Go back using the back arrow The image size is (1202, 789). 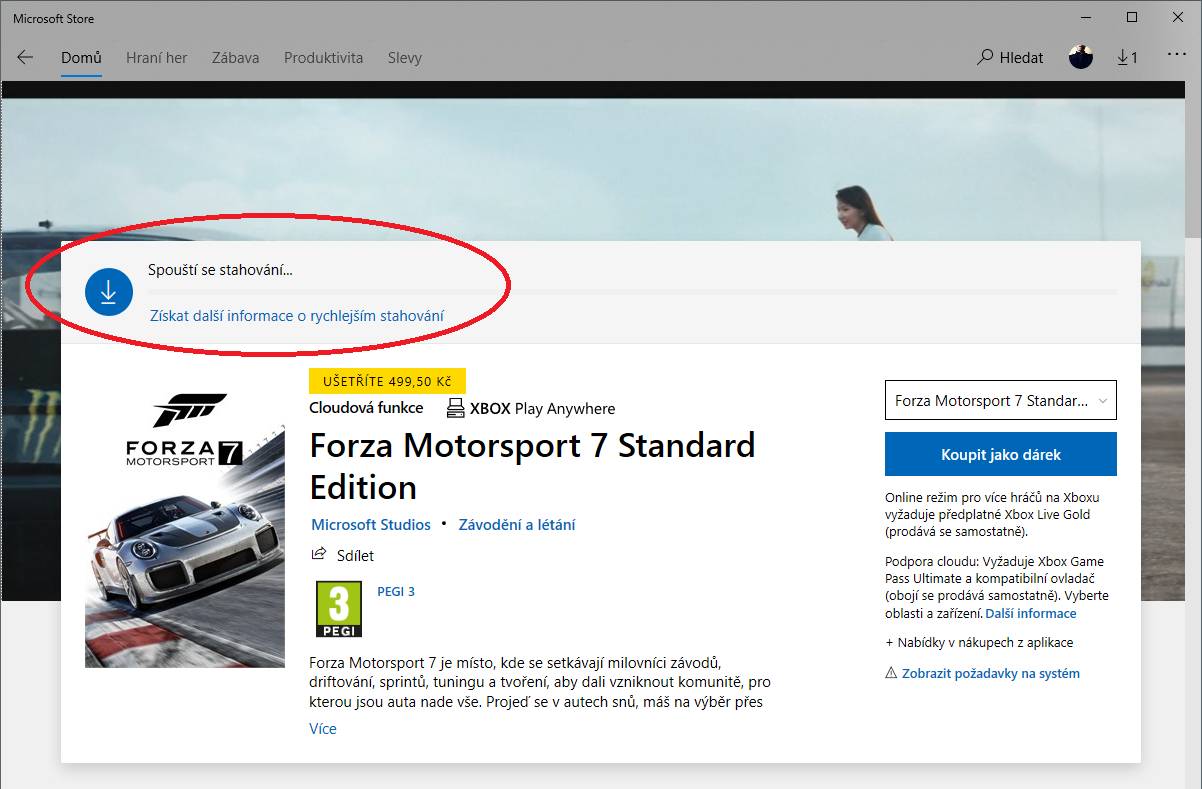25,57
